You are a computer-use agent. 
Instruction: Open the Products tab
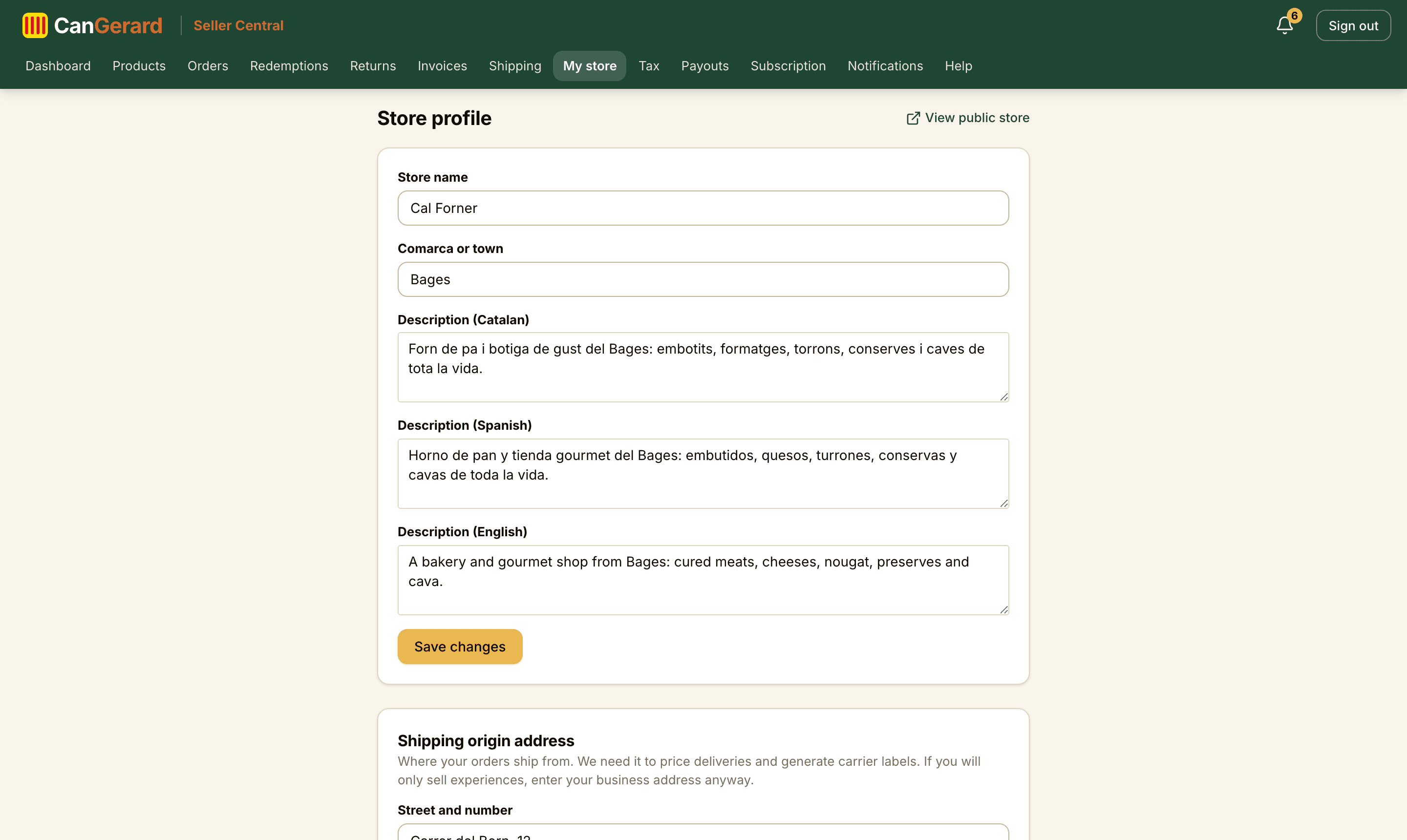click(139, 65)
